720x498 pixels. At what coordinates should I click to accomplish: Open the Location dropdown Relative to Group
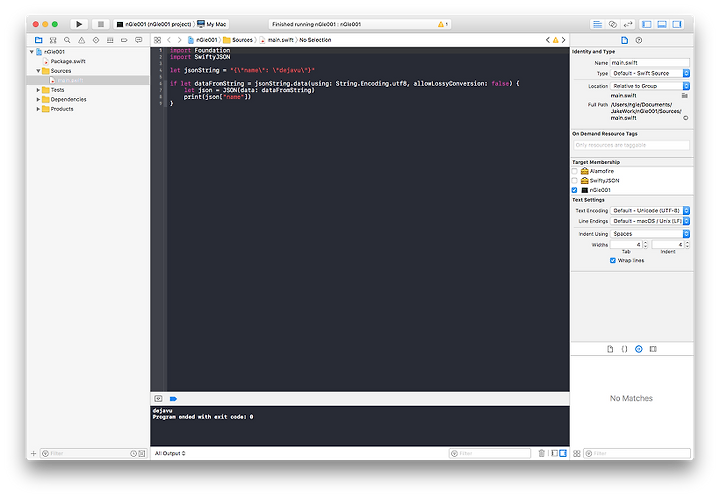coord(650,86)
